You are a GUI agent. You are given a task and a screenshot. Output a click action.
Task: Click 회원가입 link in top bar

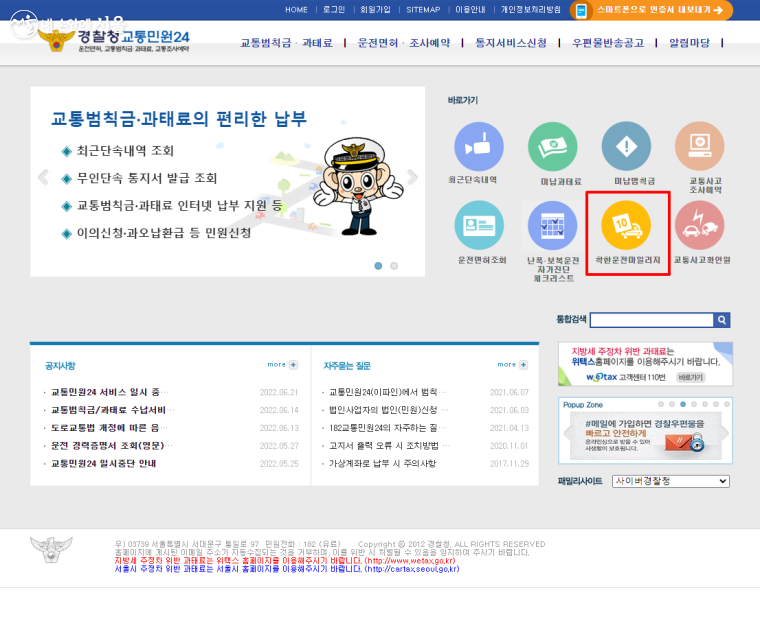(375, 10)
